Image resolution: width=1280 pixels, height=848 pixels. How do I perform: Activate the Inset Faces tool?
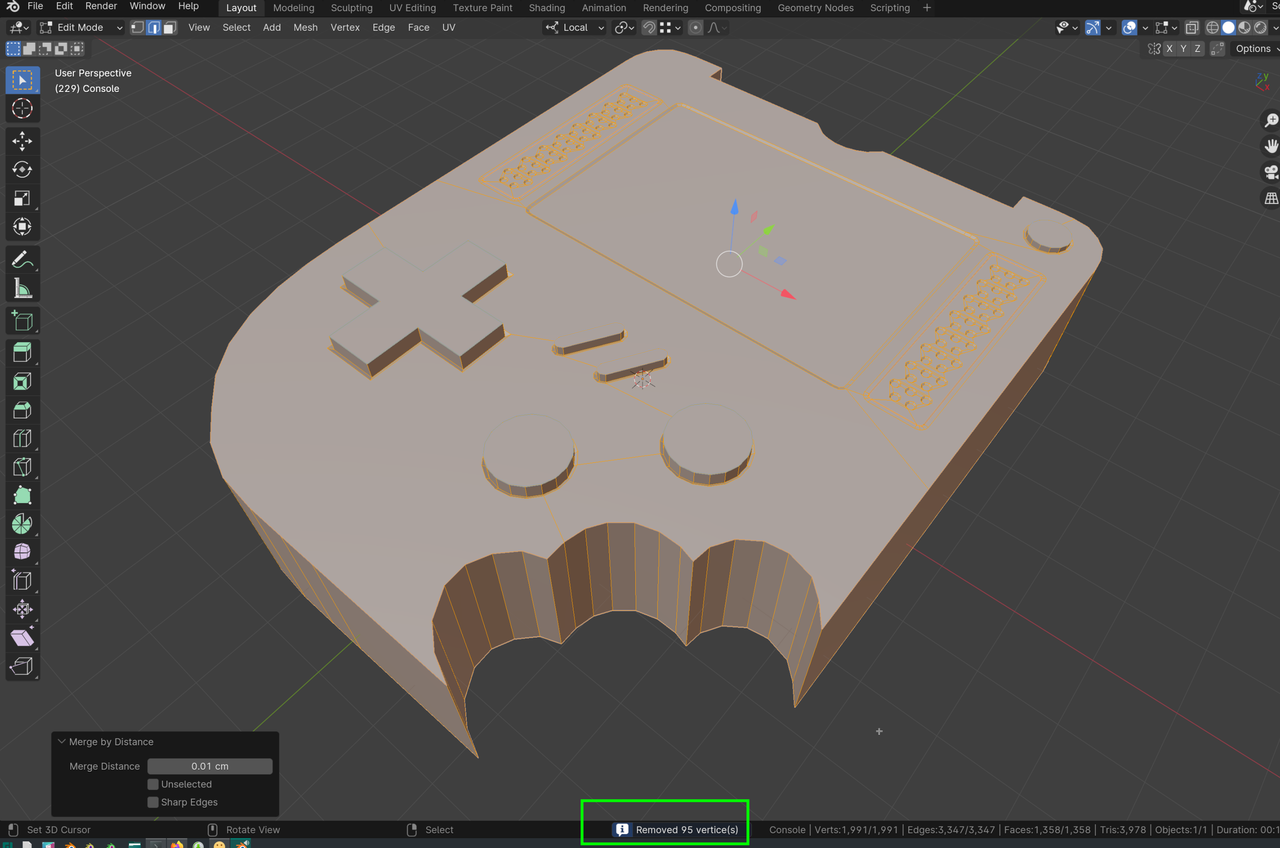[x=22, y=381]
